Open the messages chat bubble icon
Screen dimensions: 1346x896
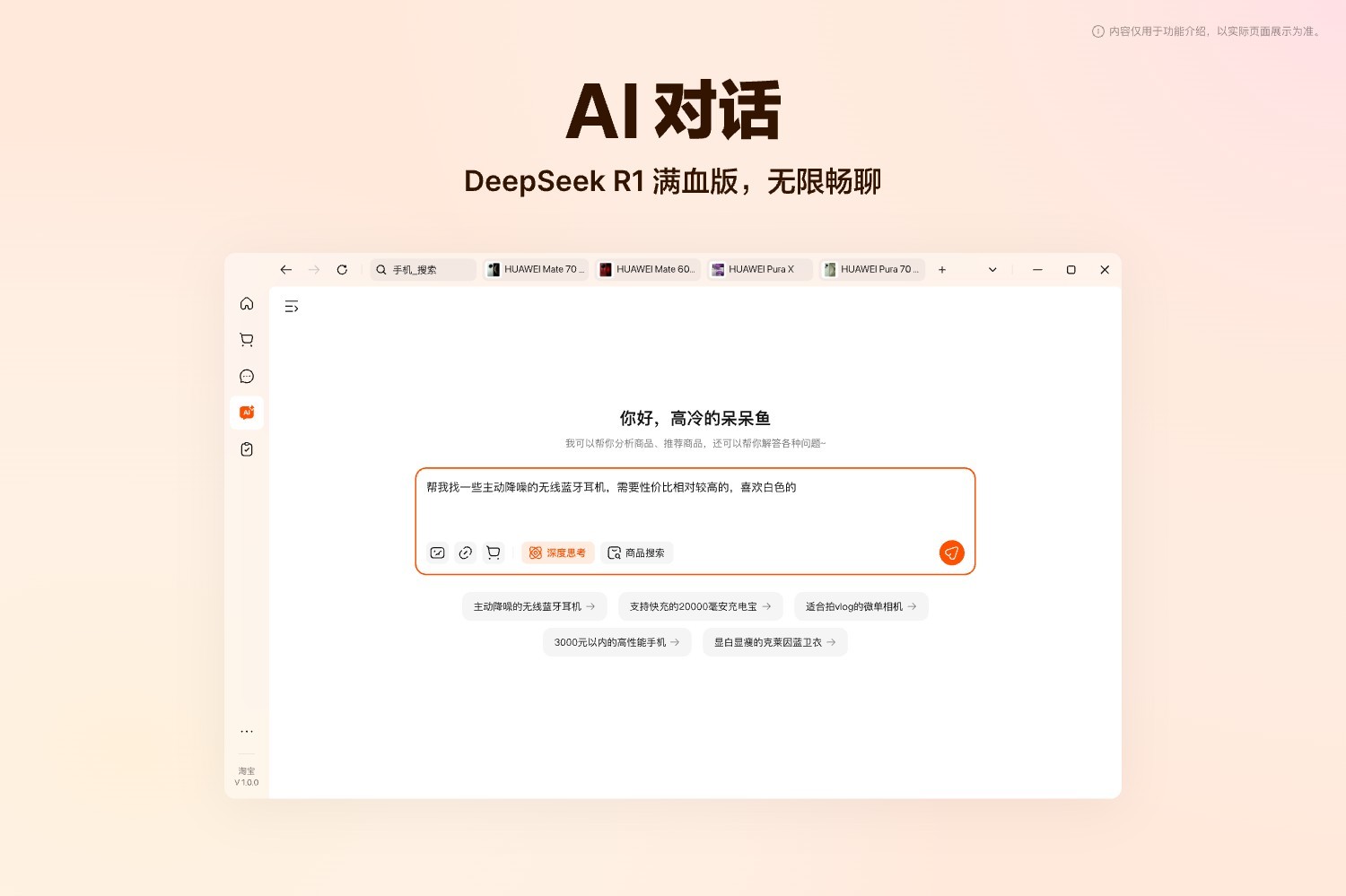247,377
